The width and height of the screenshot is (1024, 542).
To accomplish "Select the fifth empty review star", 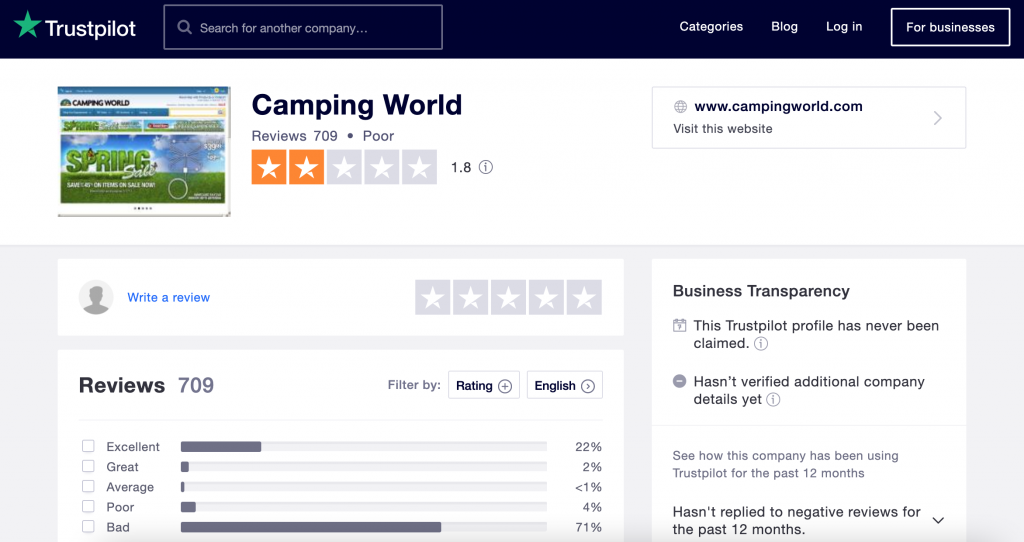I will [584, 297].
